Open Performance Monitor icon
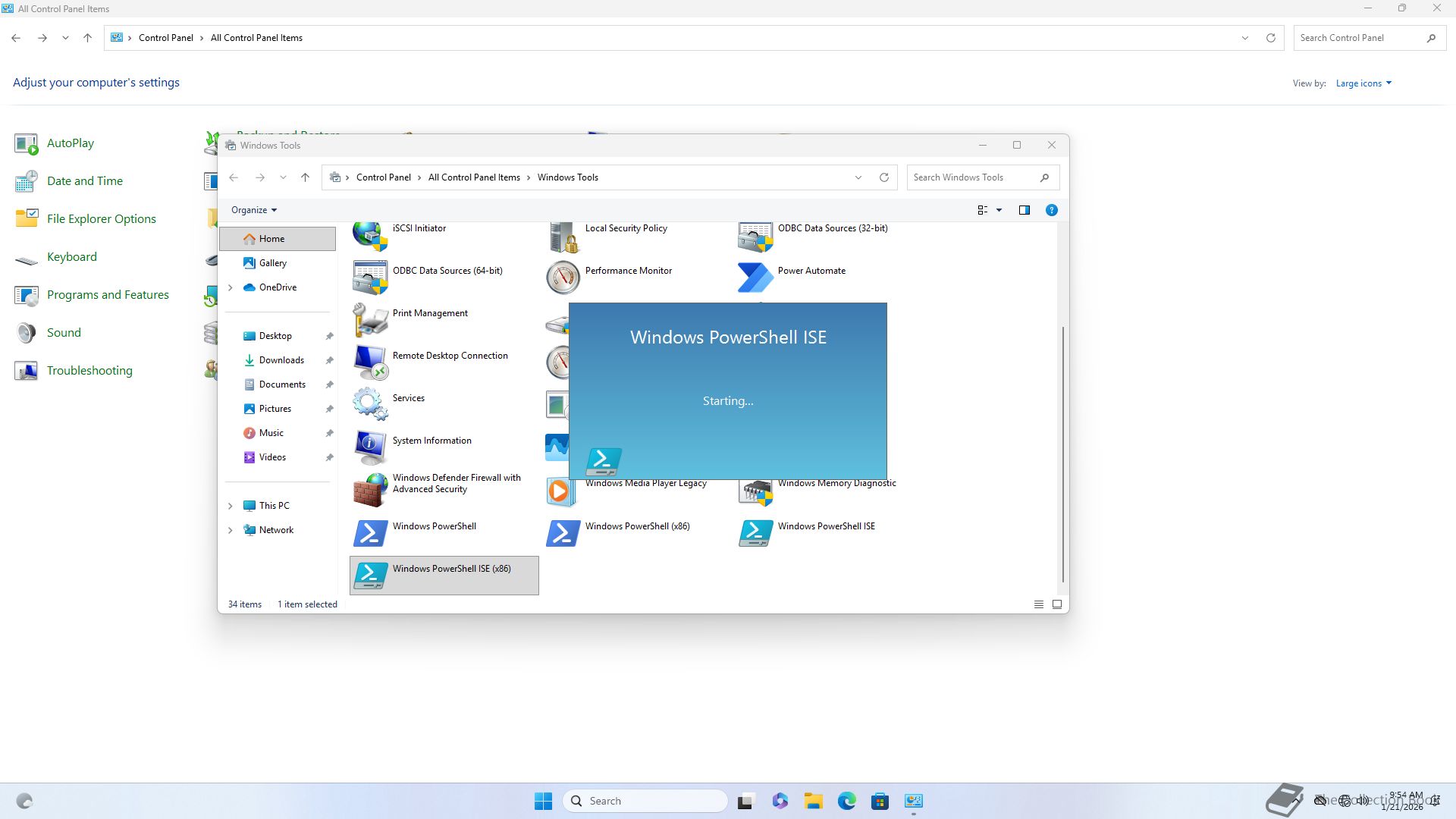 [563, 277]
